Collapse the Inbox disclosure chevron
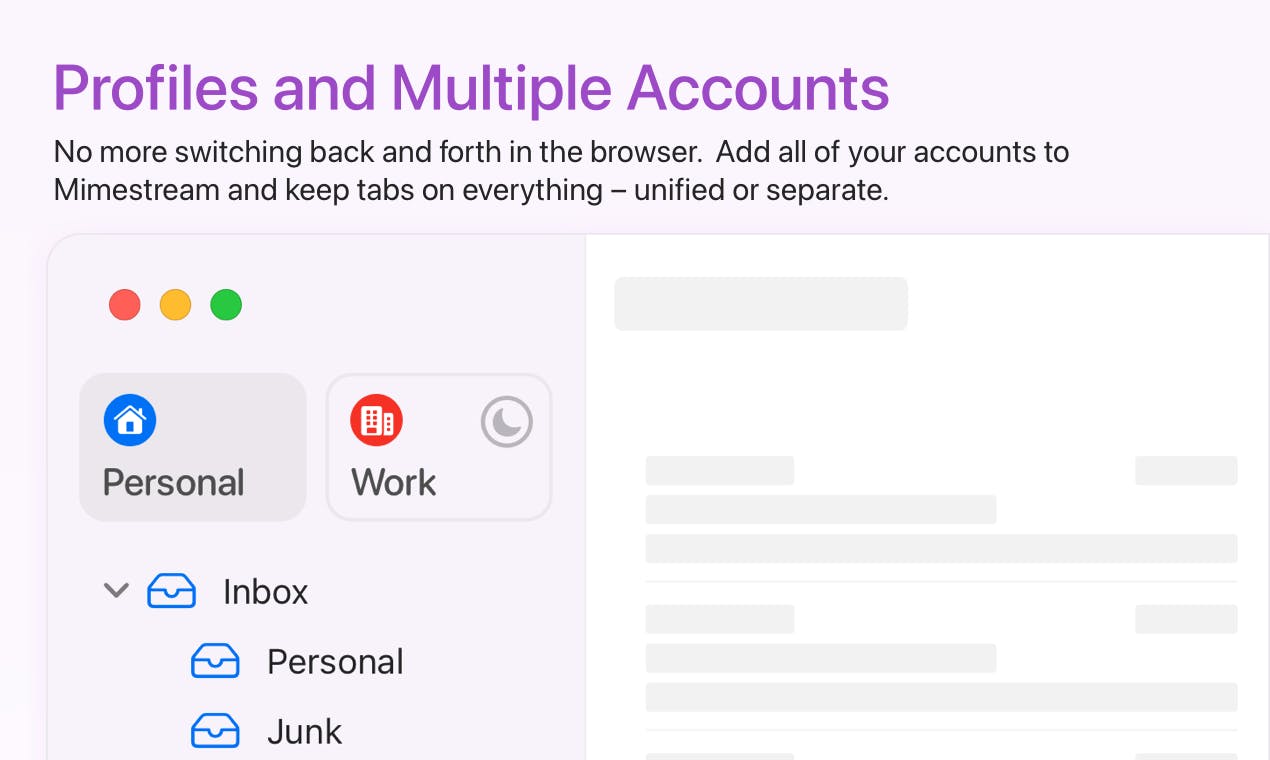Viewport: 1270px width, 760px height. tap(117, 591)
